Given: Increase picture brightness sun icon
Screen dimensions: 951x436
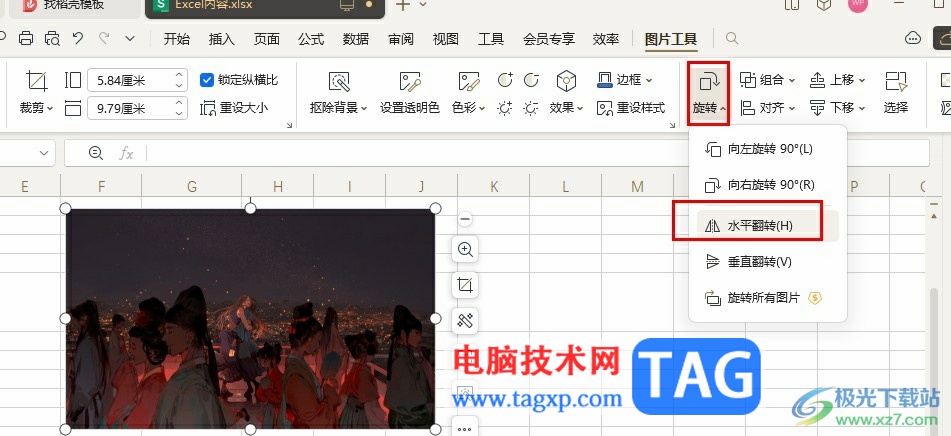Looking at the screenshot, I should [x=505, y=108].
